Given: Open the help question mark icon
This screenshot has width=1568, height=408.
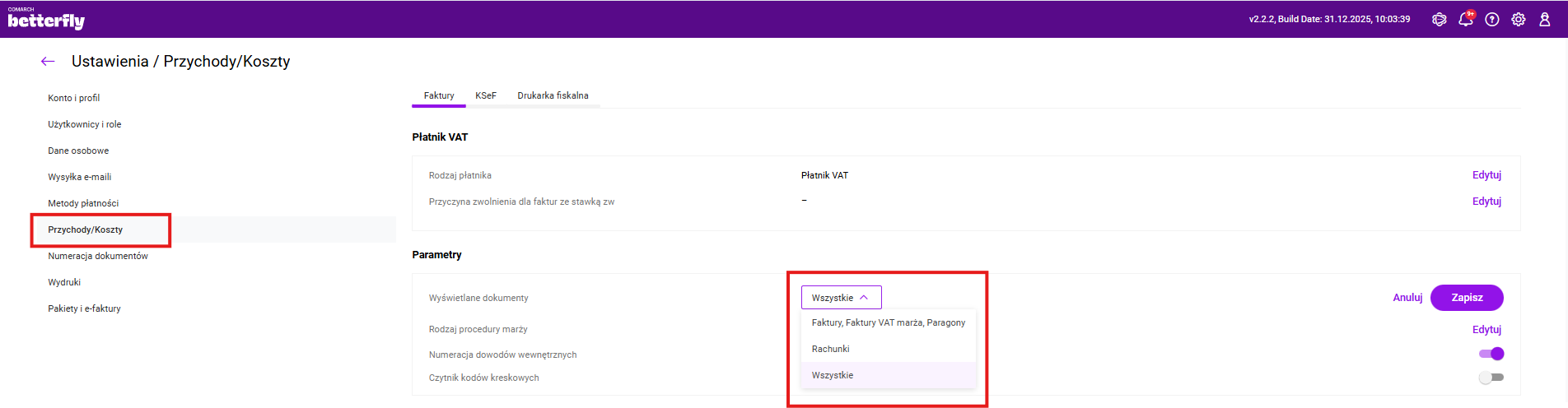Looking at the screenshot, I should click(x=1491, y=19).
